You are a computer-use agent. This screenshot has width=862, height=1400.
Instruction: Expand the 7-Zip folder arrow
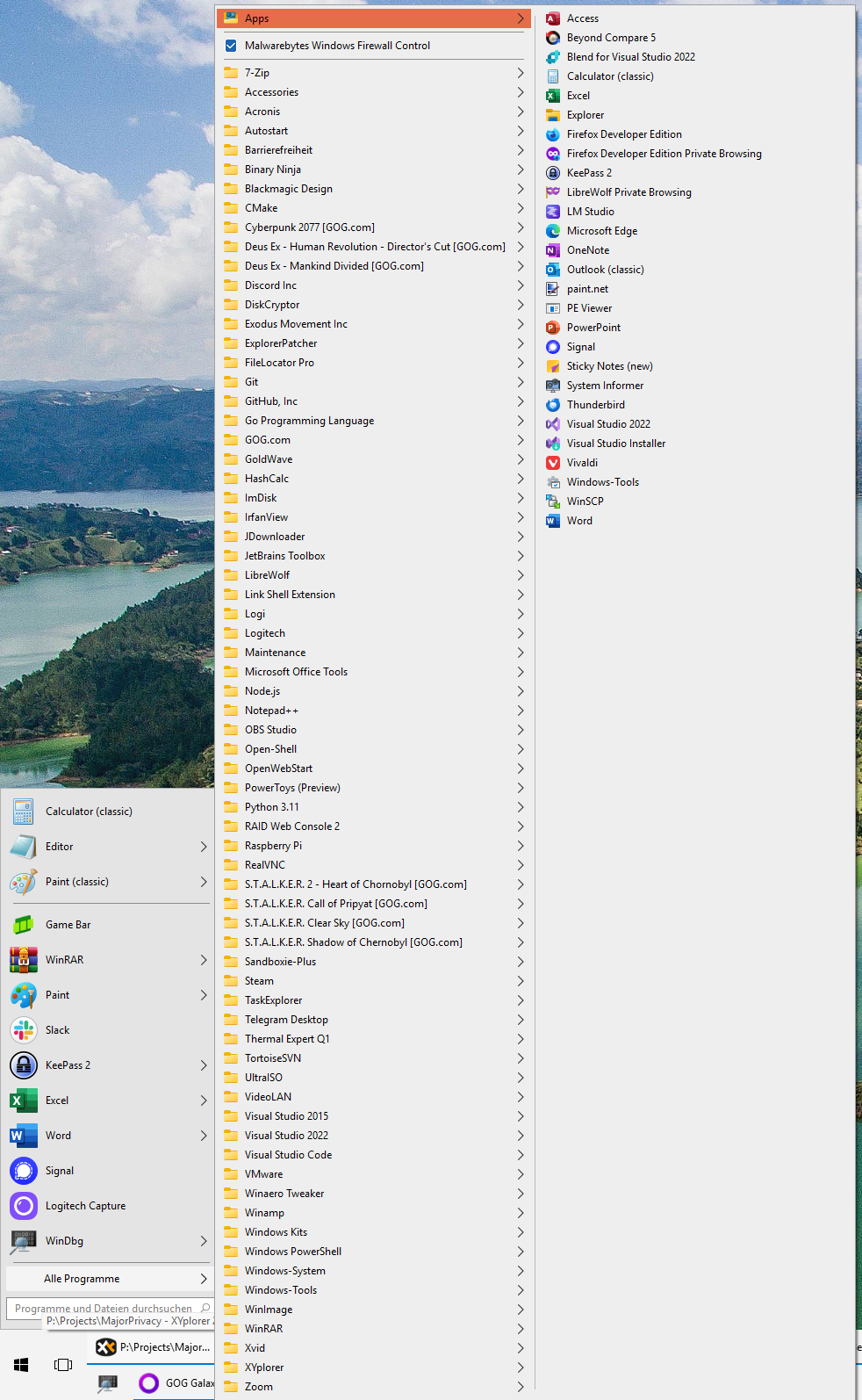pyautogui.click(x=521, y=73)
